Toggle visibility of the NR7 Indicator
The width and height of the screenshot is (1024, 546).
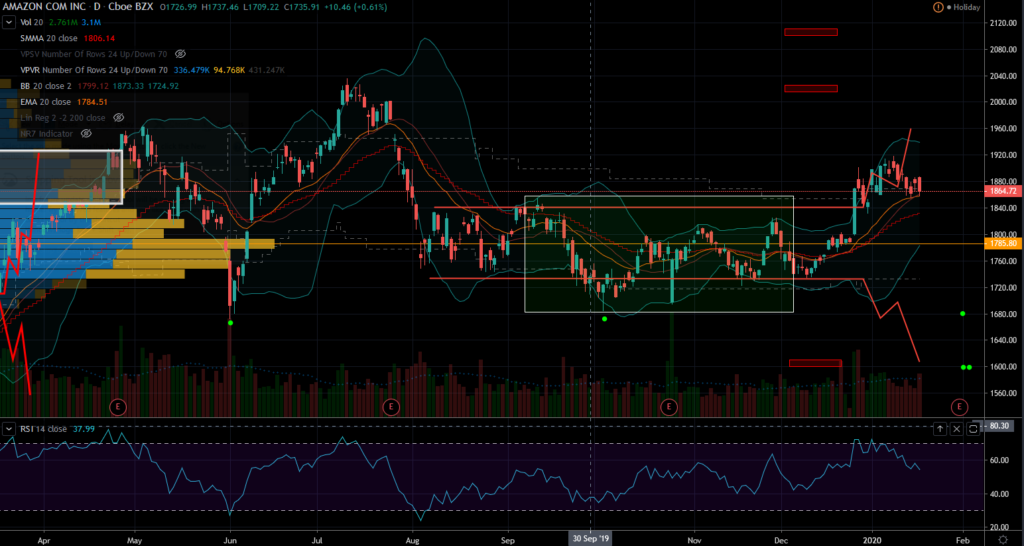[87, 133]
